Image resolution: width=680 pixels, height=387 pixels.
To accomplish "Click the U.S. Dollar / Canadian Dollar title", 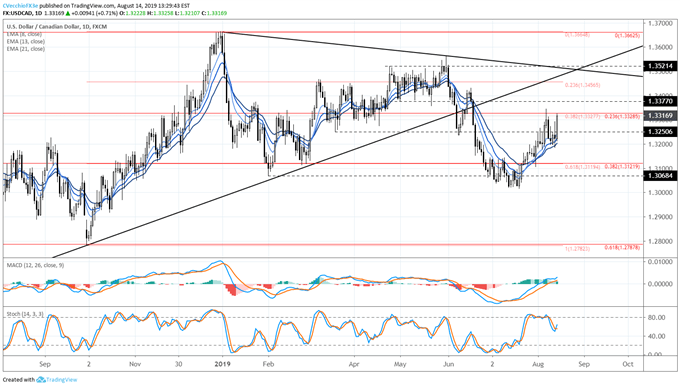I will click(x=43, y=27).
